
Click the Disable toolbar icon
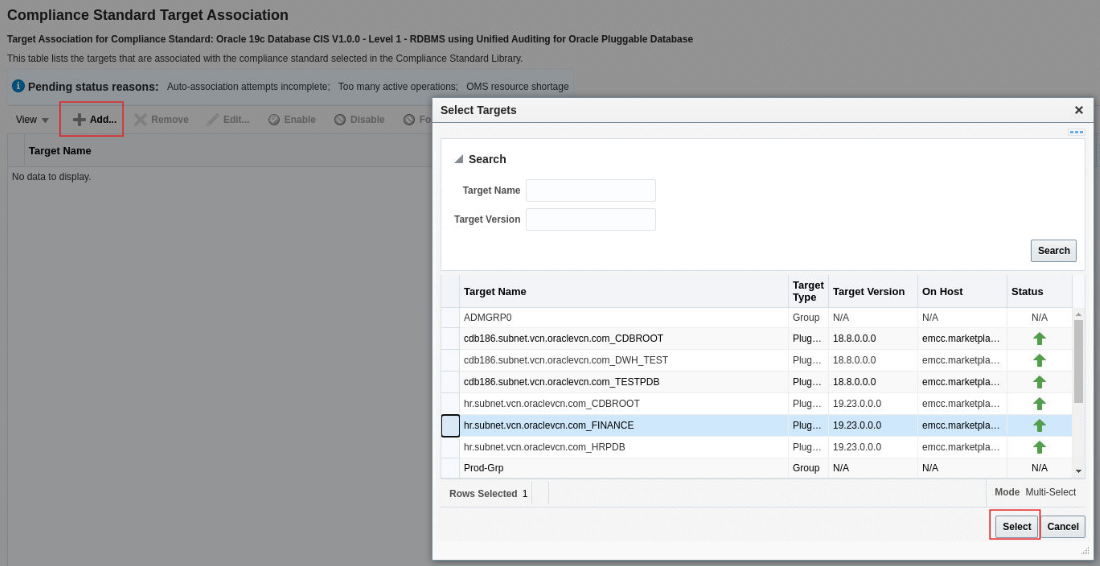click(340, 120)
